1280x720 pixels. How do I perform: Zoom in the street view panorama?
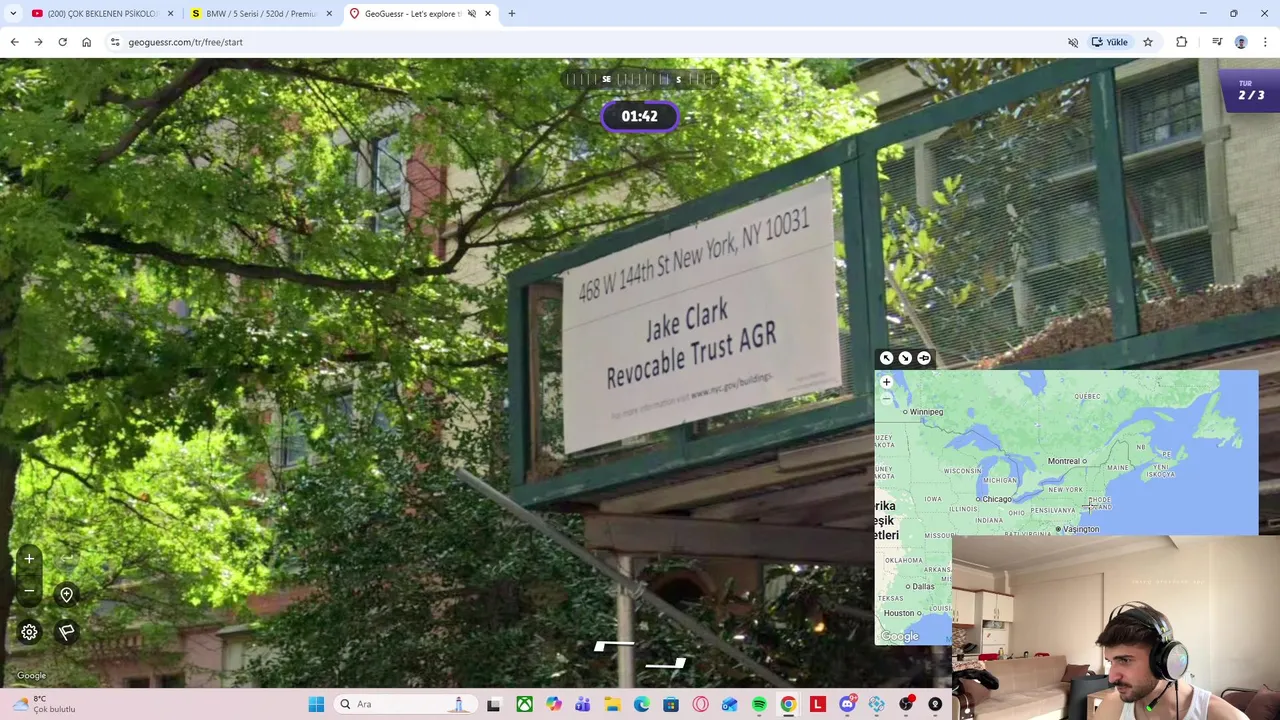tap(29, 559)
